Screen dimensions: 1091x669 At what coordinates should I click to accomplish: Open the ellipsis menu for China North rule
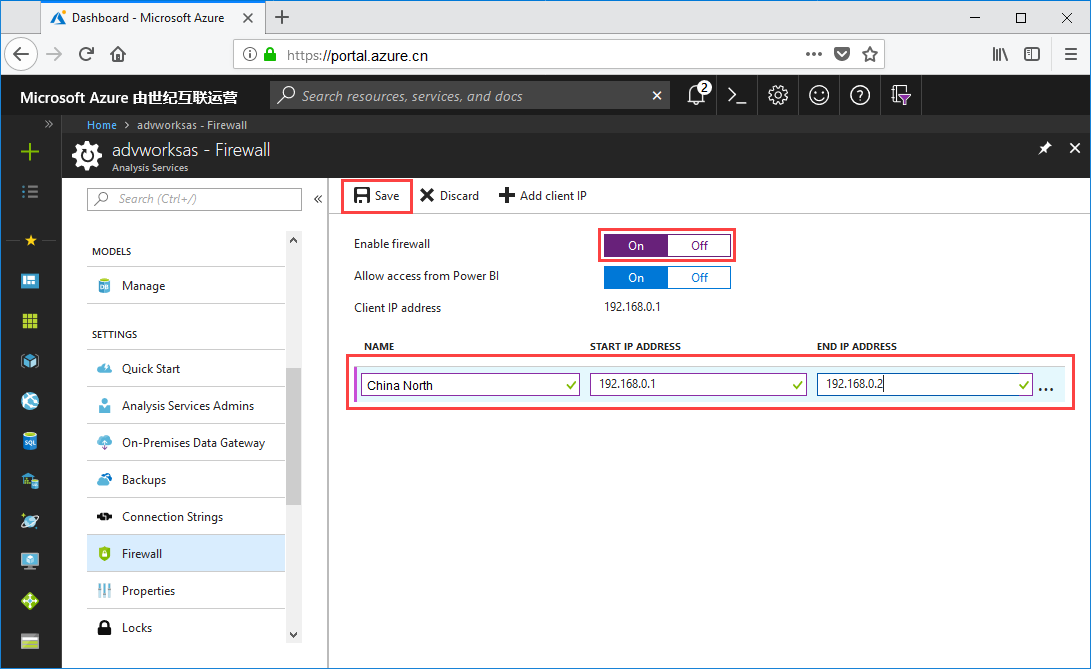pyautogui.click(x=1046, y=388)
